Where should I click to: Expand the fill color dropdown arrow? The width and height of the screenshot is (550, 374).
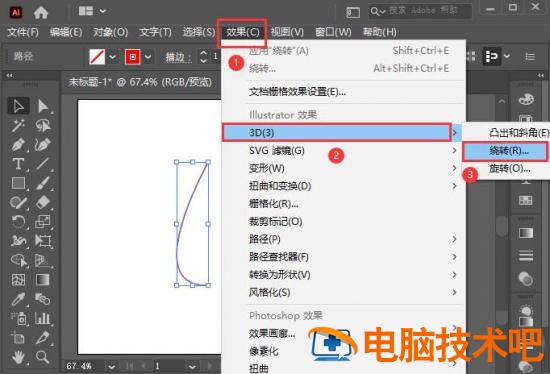click(x=113, y=56)
